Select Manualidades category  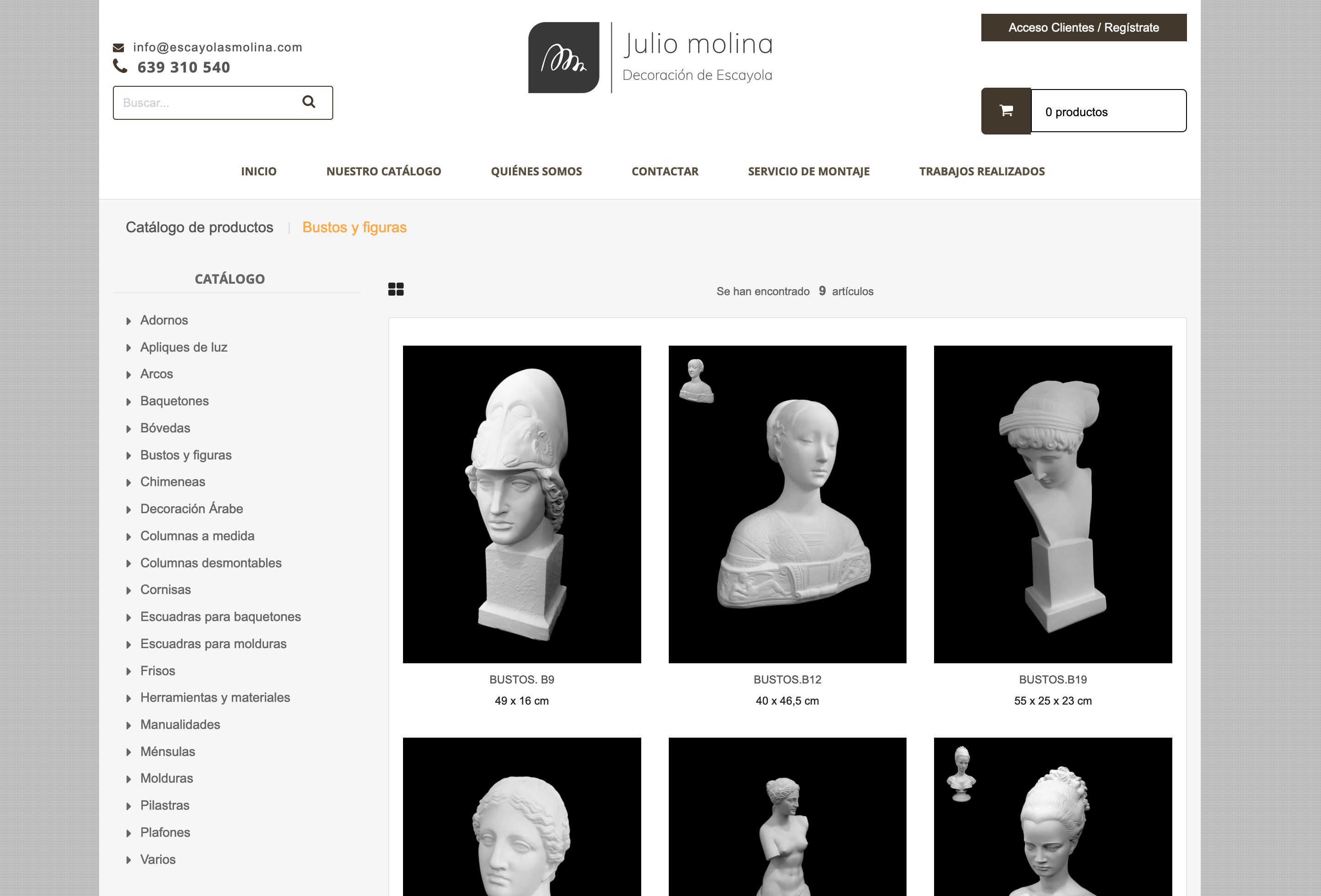coord(180,724)
